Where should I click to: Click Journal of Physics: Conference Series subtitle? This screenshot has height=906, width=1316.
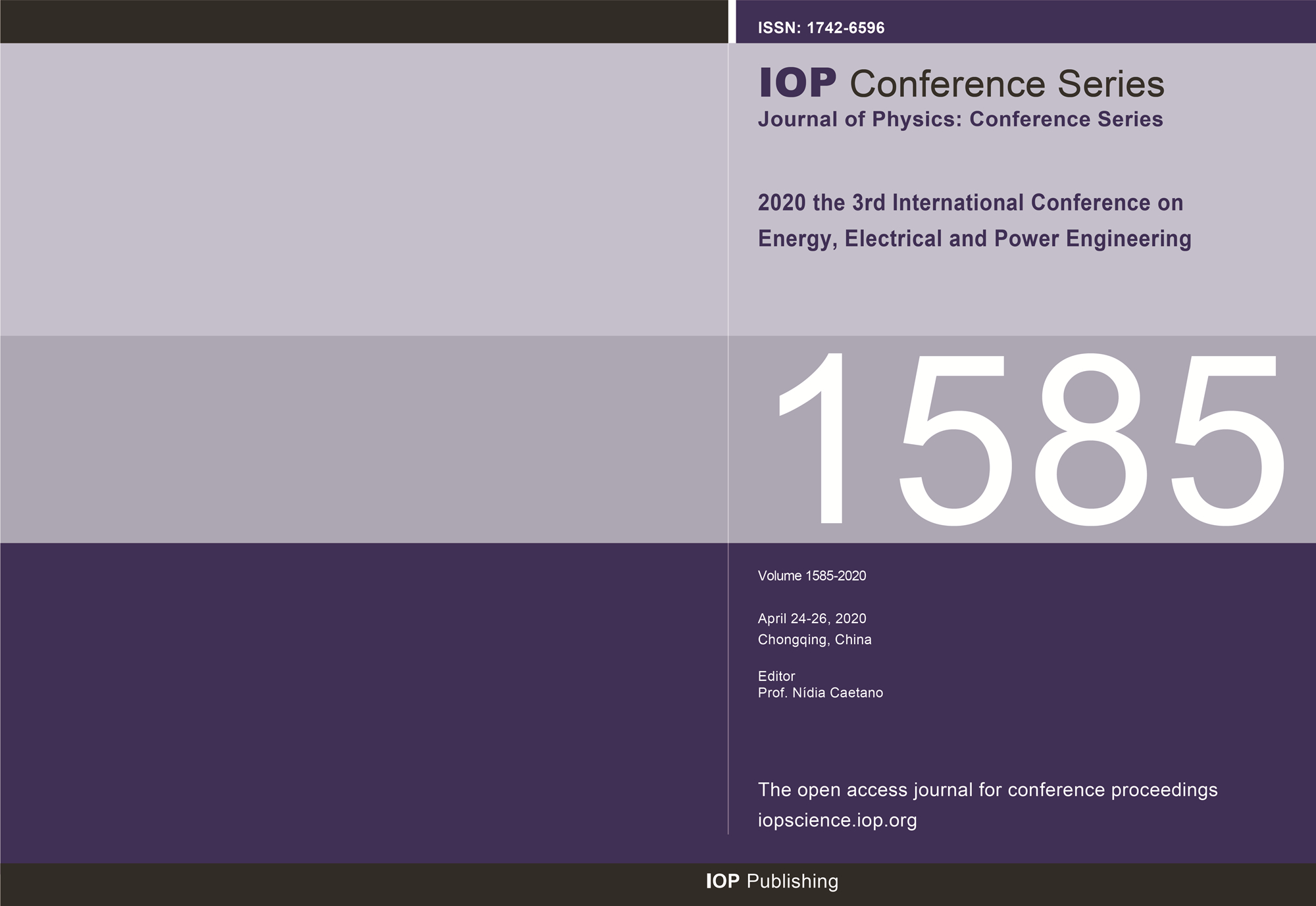[960, 120]
